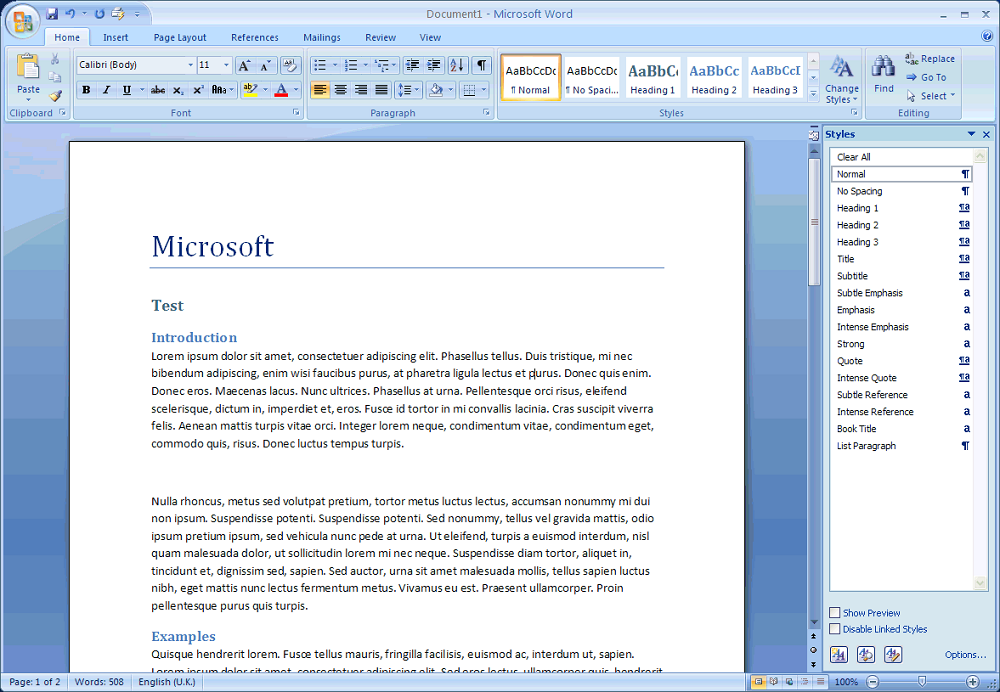The height and width of the screenshot is (692, 1000).
Task: Open the font name dropdown
Action: 190,65
